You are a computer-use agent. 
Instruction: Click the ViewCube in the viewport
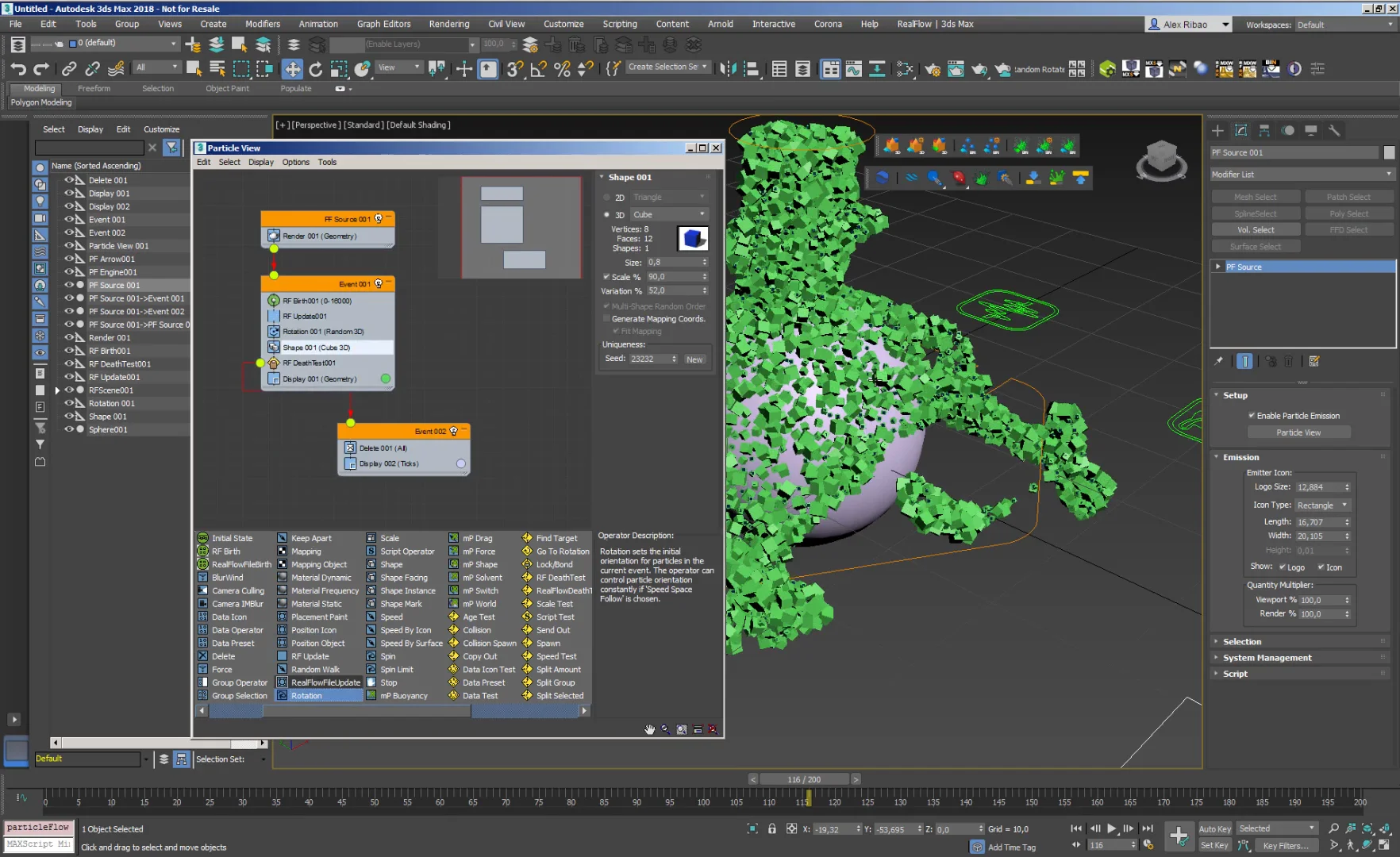(x=1161, y=158)
